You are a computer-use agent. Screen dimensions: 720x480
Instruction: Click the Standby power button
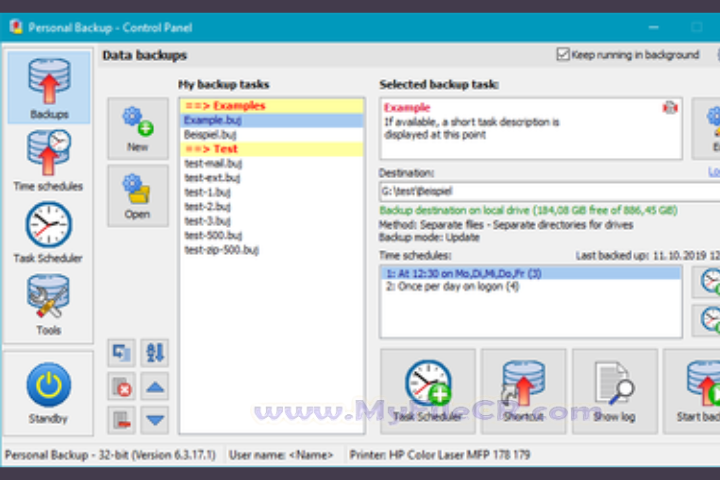tap(48, 393)
